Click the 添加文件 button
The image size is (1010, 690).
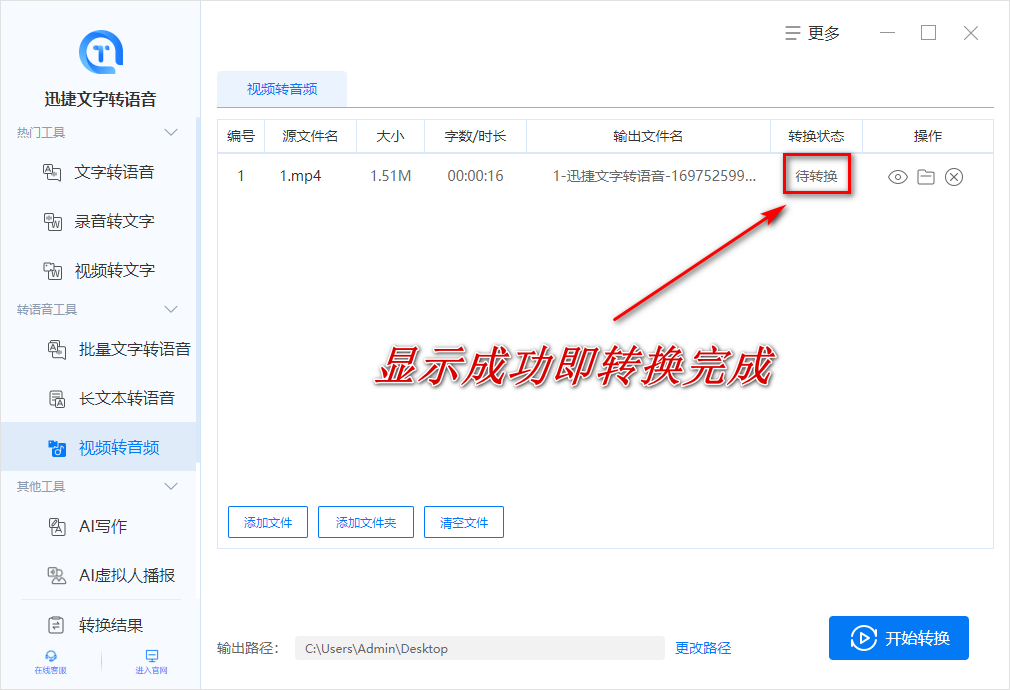coord(268,522)
